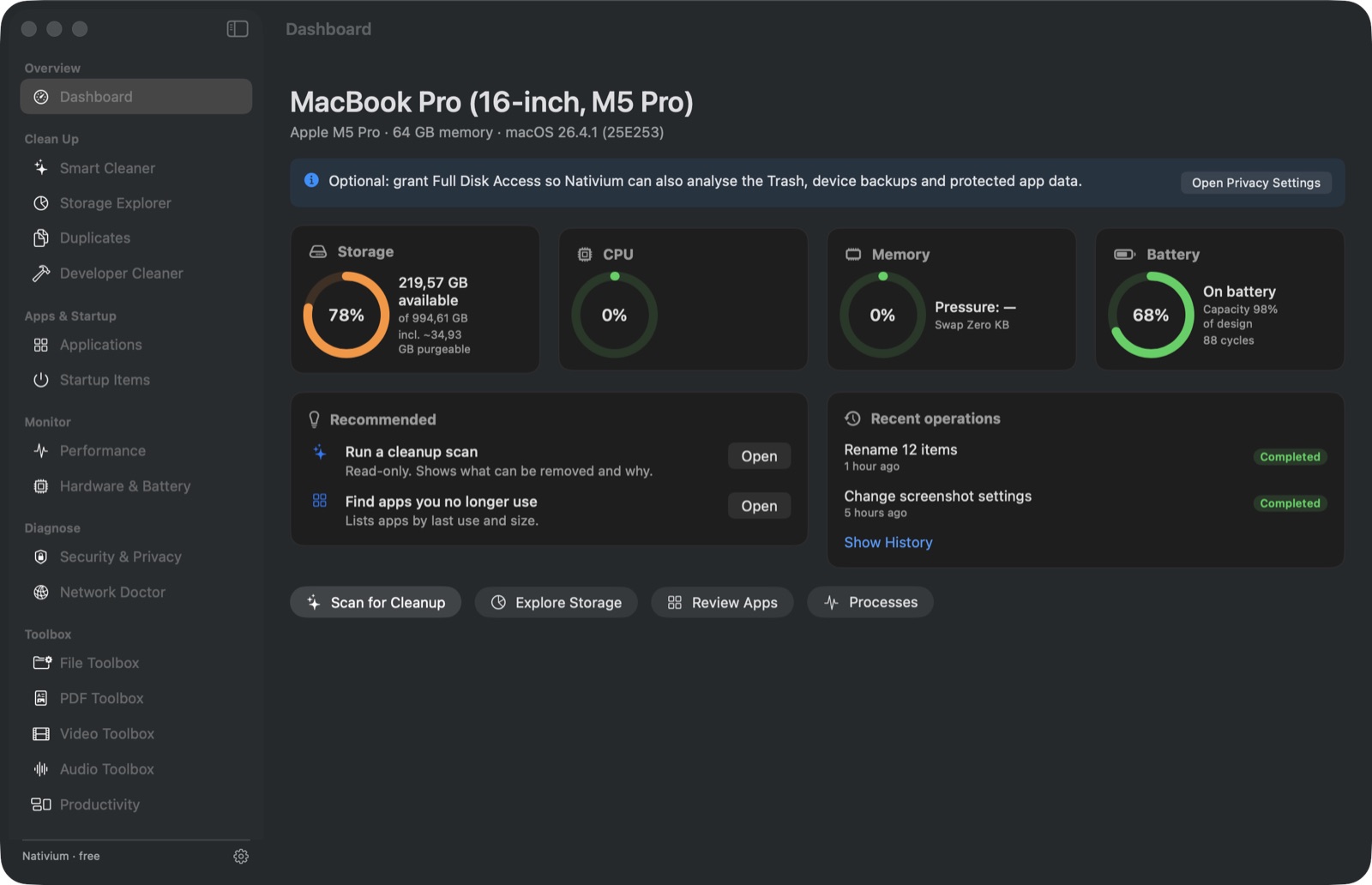Screen dimensions: 1372x885
Task: Click the 78% storage usage ring
Action: (x=346, y=315)
